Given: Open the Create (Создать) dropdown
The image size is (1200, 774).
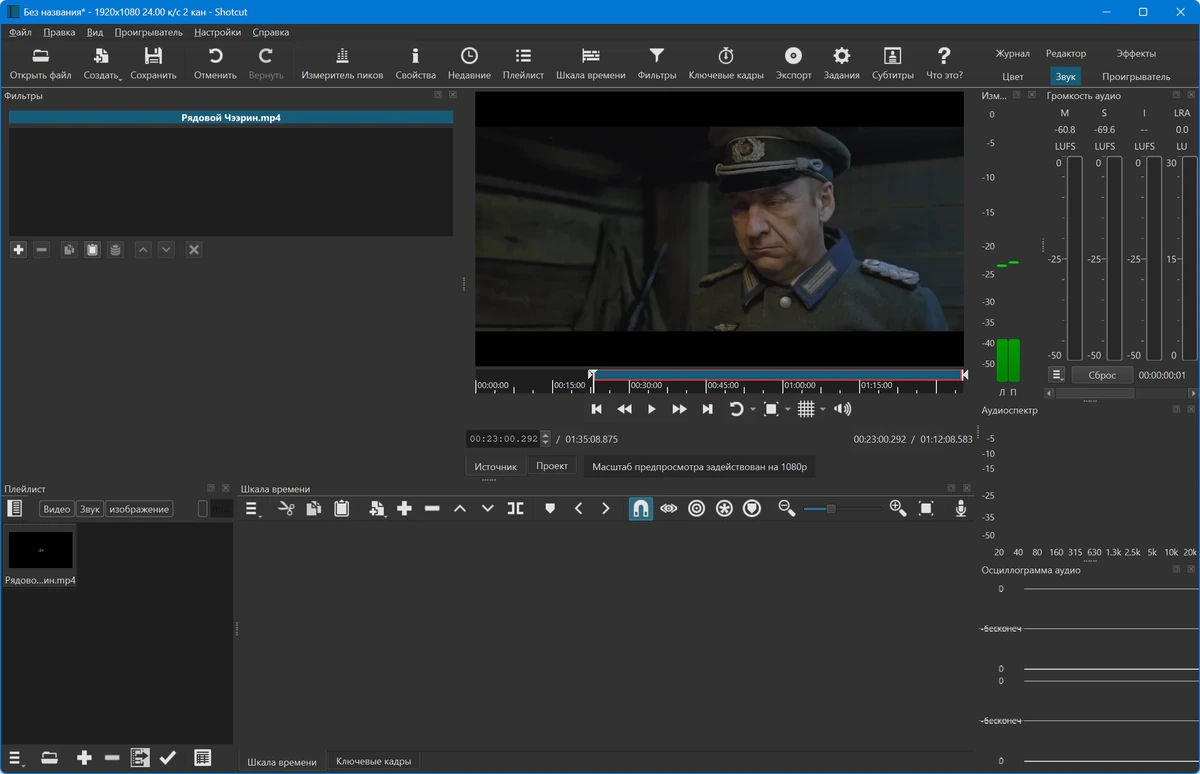Looking at the screenshot, I should coord(101,63).
